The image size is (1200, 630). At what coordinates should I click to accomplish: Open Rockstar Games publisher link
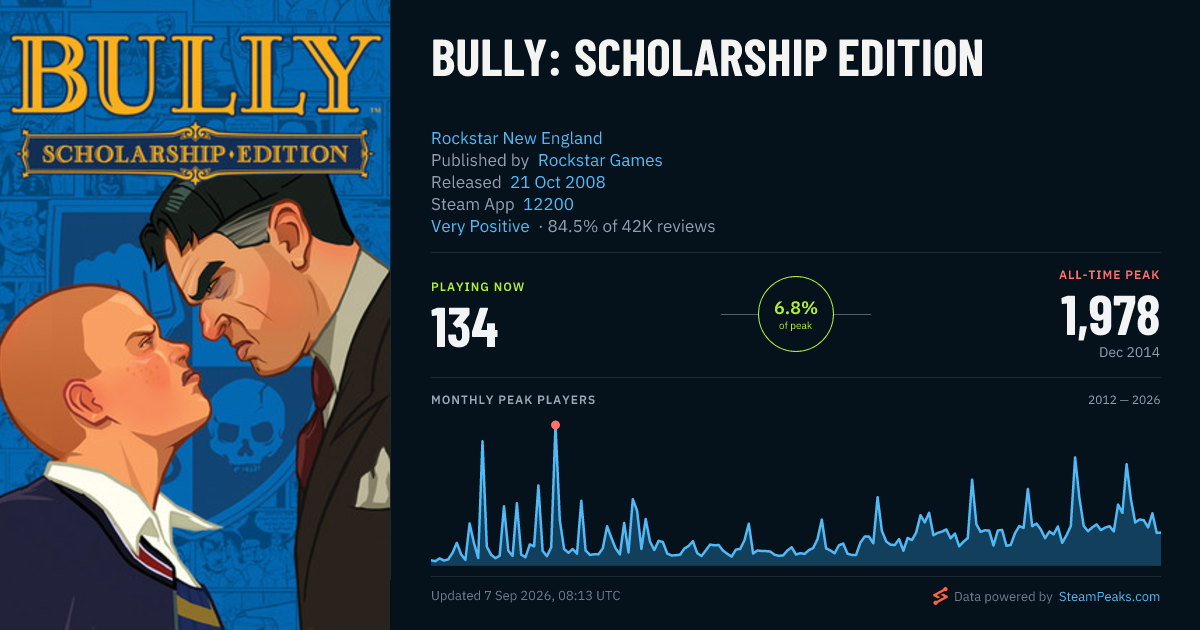pos(600,160)
